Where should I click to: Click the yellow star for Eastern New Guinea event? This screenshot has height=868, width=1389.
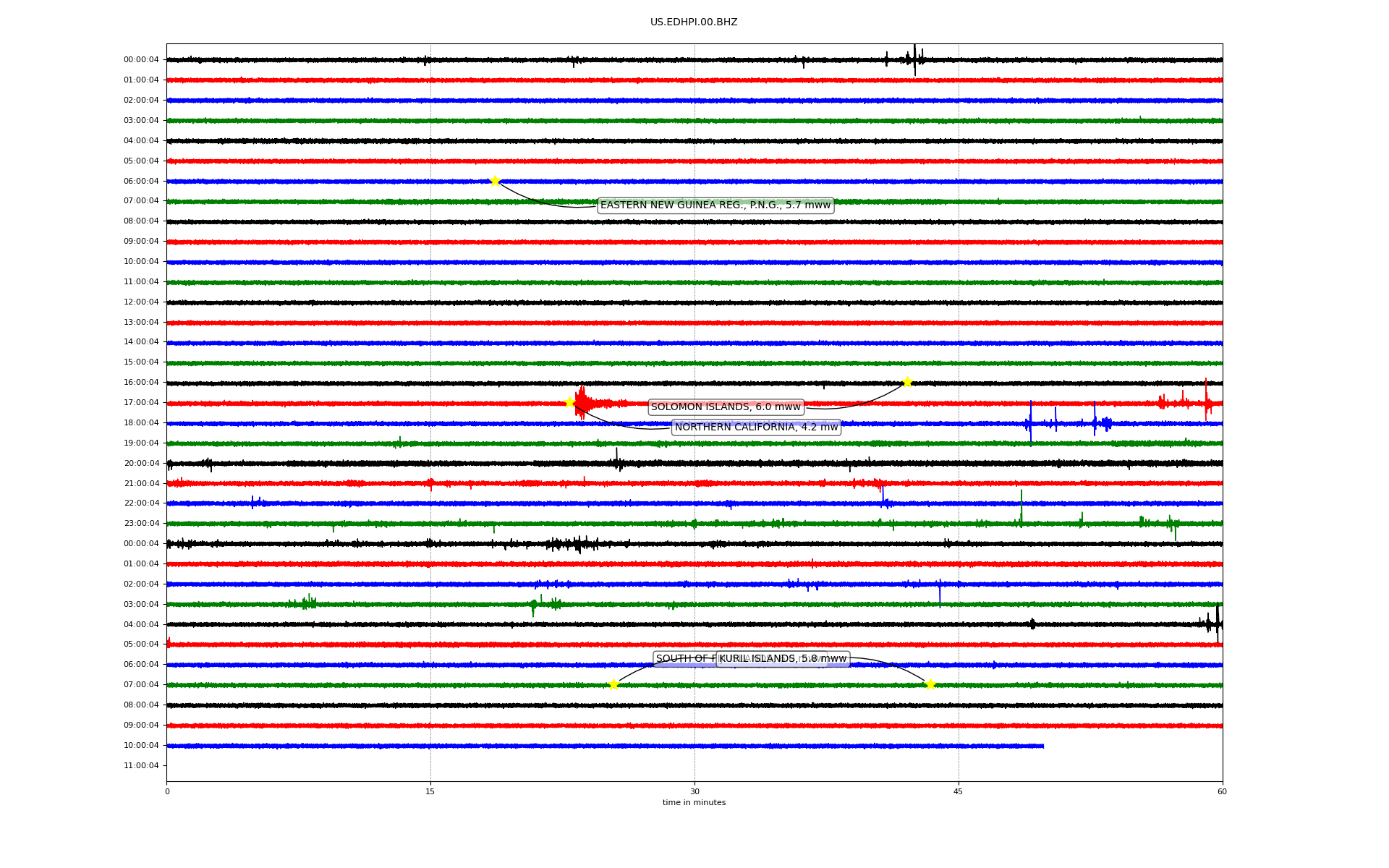coord(495,181)
